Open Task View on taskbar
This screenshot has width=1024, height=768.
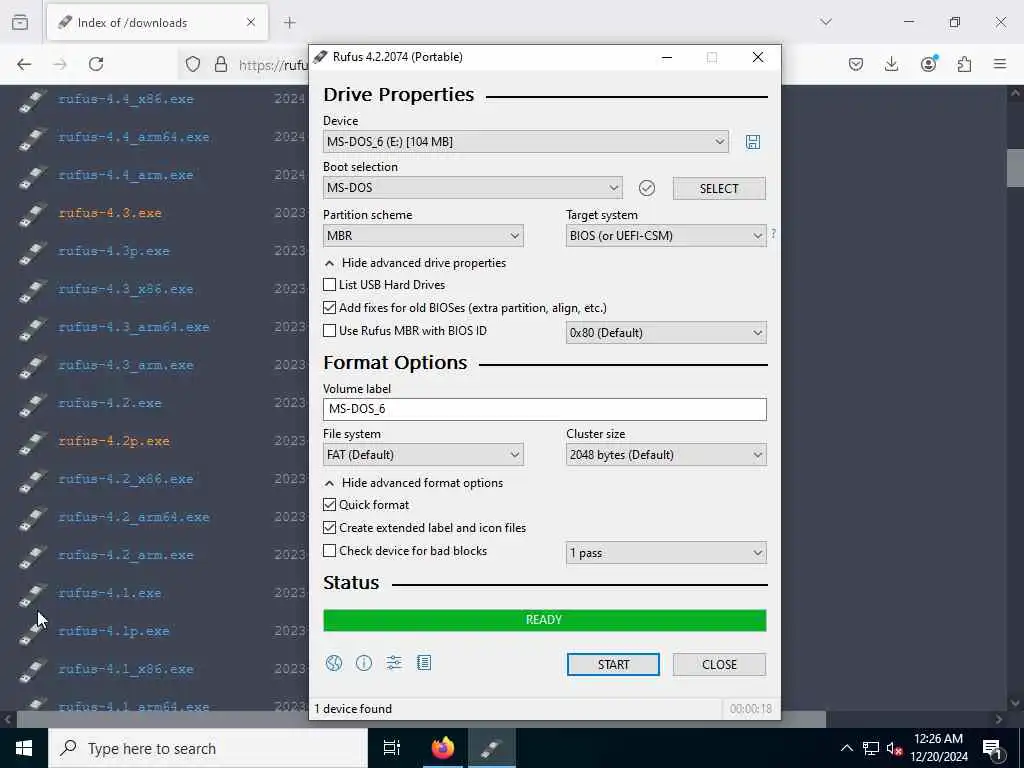coord(392,748)
